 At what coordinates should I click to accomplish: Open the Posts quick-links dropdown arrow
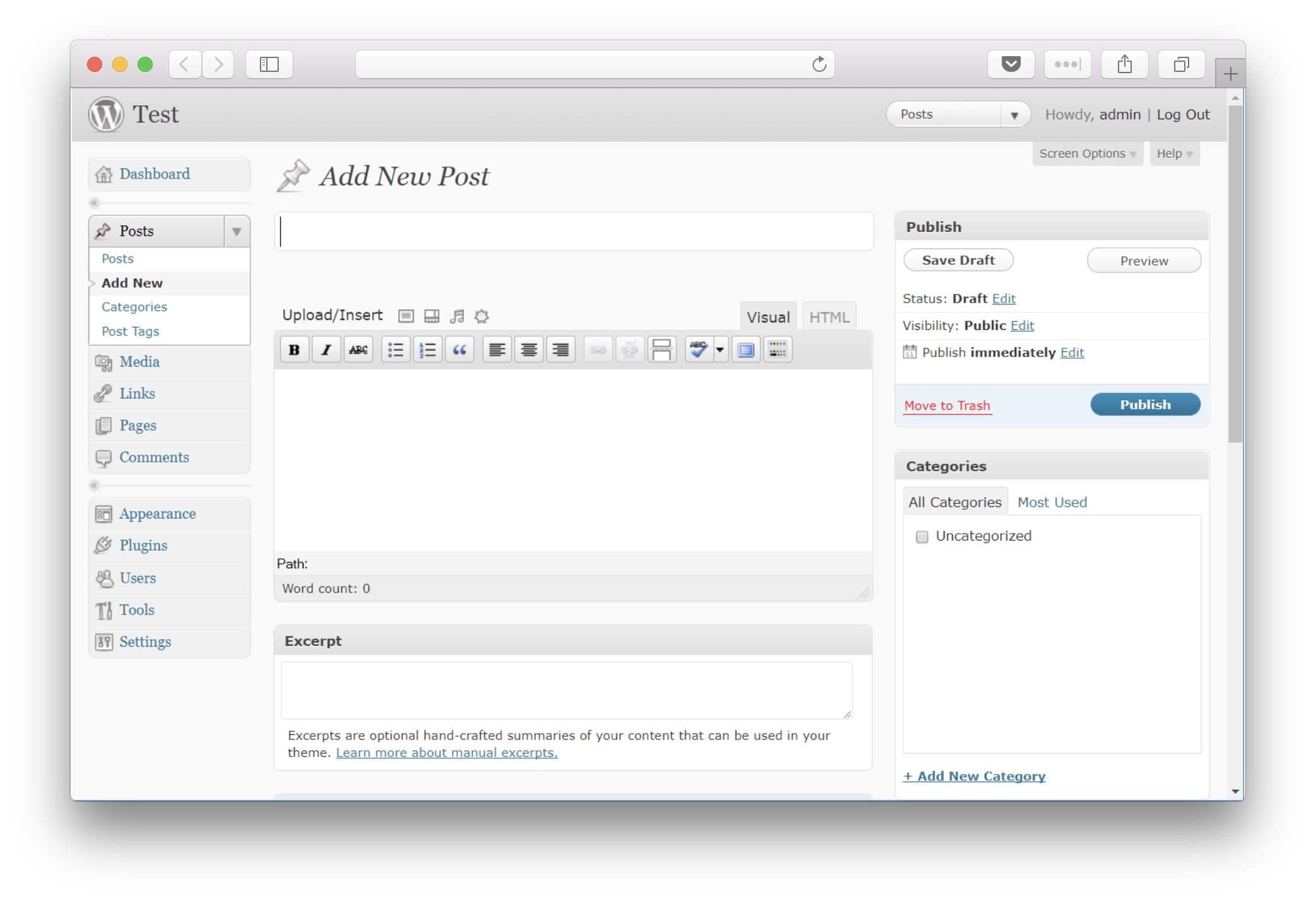[x=1014, y=115]
